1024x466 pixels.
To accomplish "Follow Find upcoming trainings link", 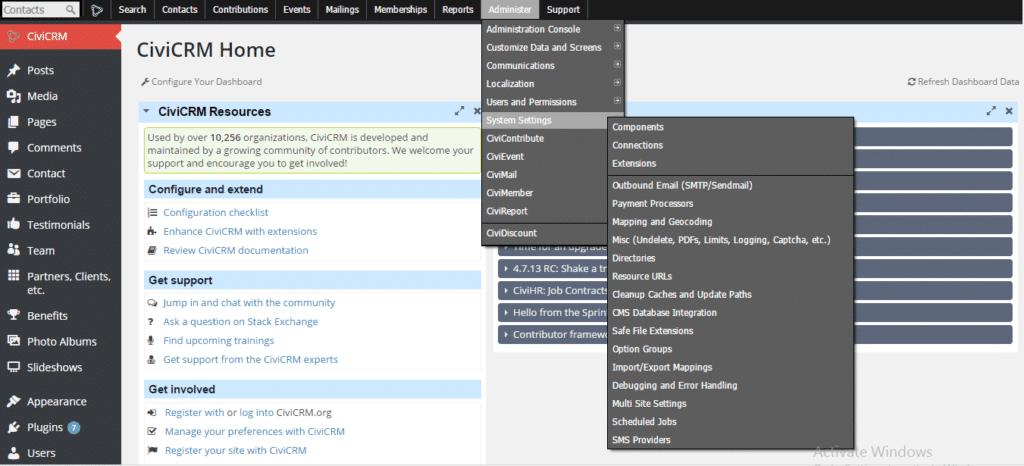I will pyautogui.click(x=219, y=341).
